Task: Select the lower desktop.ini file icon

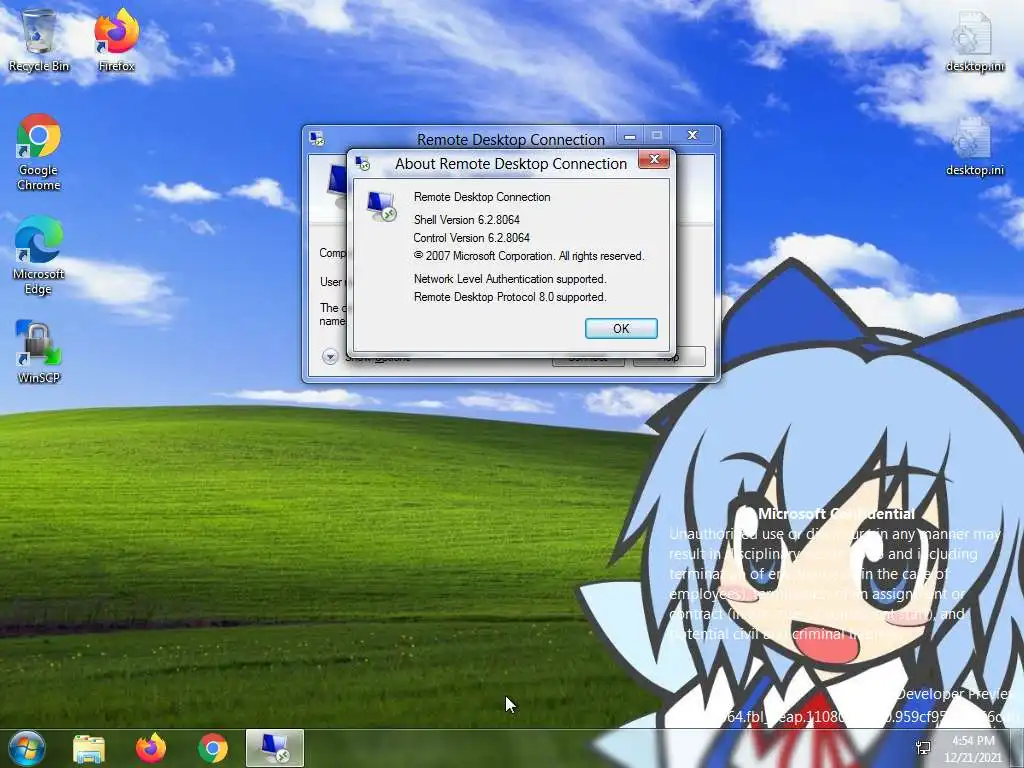Action: click(x=974, y=147)
